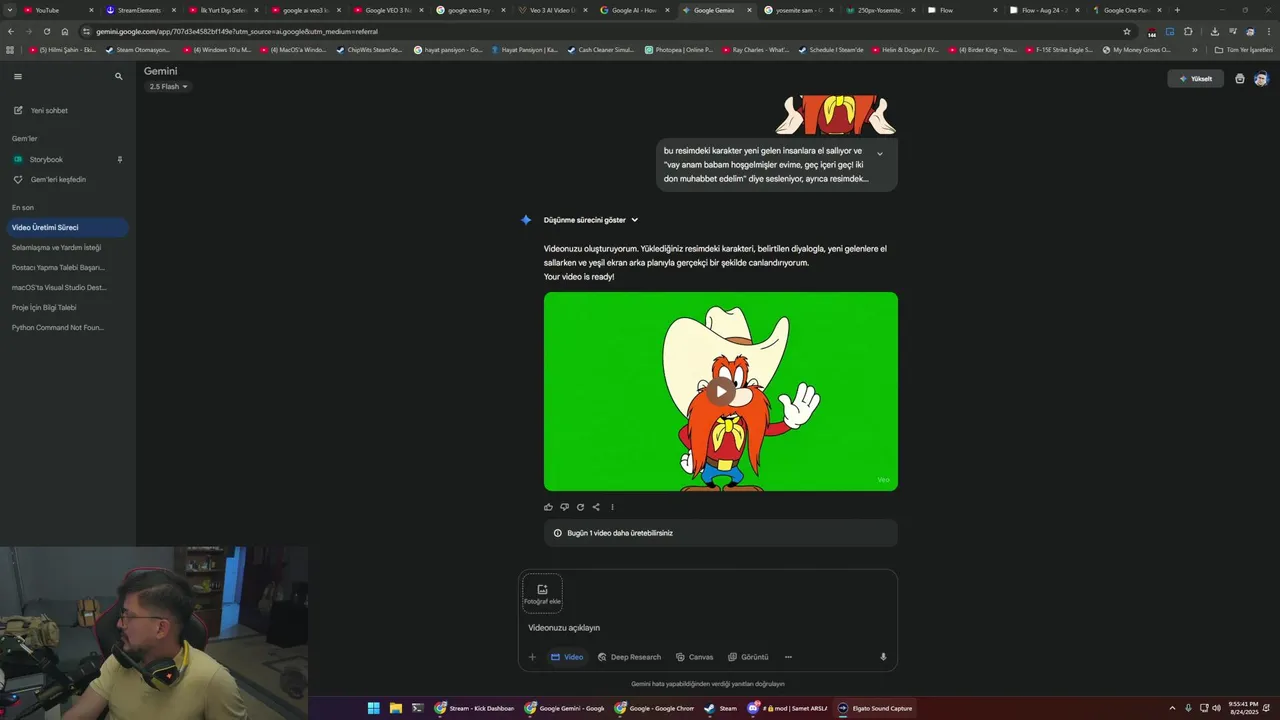Screen dimensions: 1280x720
Task: Toggle the Canvas tool
Action: click(694, 657)
